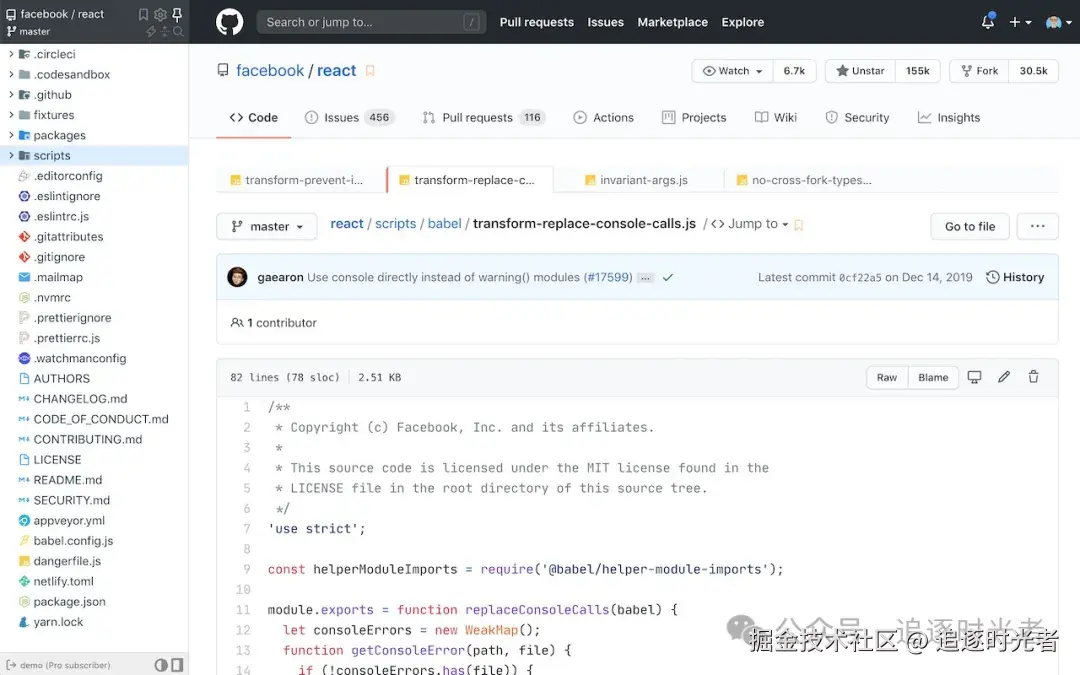Expand the packages folder

click(11, 135)
